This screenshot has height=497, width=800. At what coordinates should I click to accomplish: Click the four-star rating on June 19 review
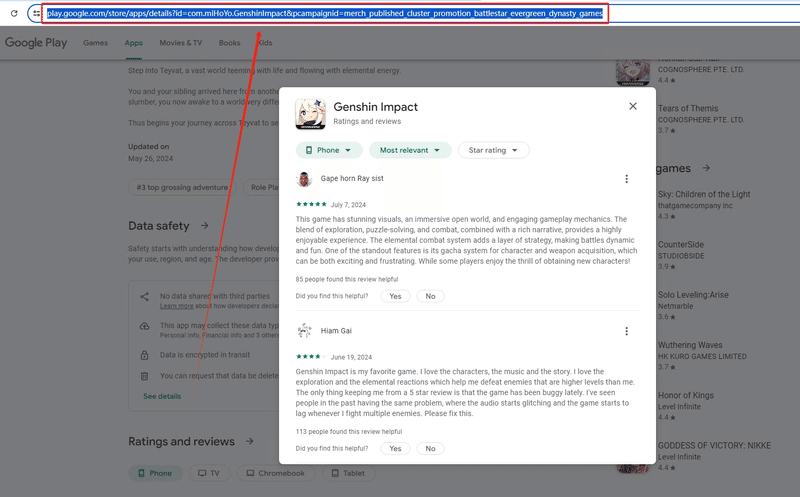point(311,356)
